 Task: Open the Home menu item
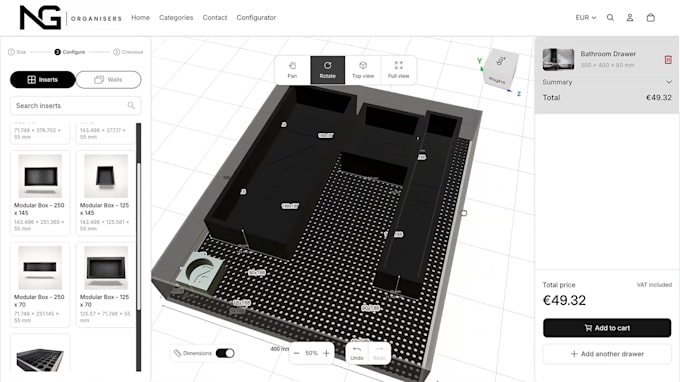pyautogui.click(x=141, y=17)
